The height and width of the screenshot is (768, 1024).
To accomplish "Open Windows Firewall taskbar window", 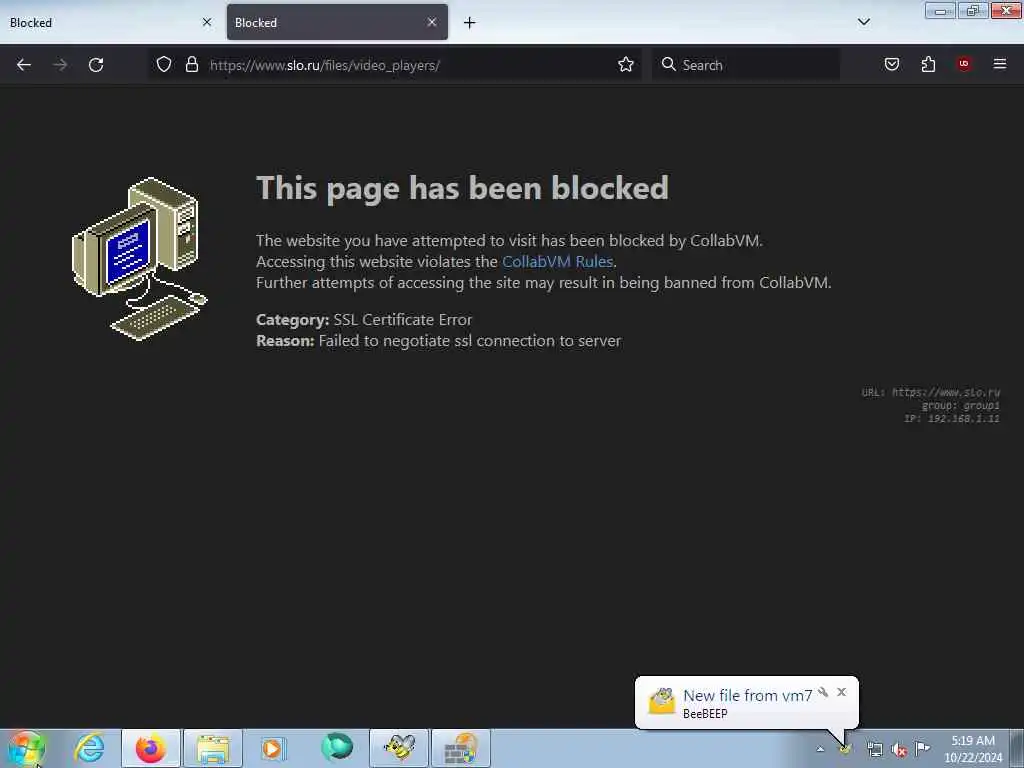I will [461, 748].
